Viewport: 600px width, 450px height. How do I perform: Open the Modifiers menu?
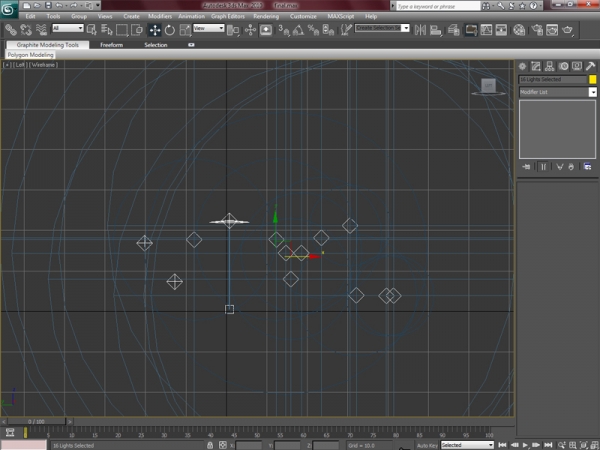point(160,16)
